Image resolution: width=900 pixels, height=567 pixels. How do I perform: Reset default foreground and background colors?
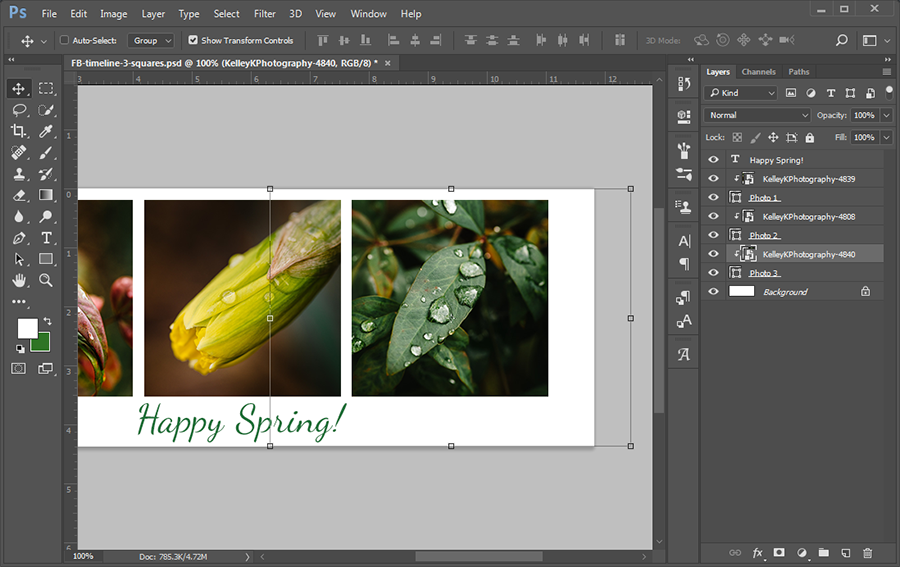[20, 348]
